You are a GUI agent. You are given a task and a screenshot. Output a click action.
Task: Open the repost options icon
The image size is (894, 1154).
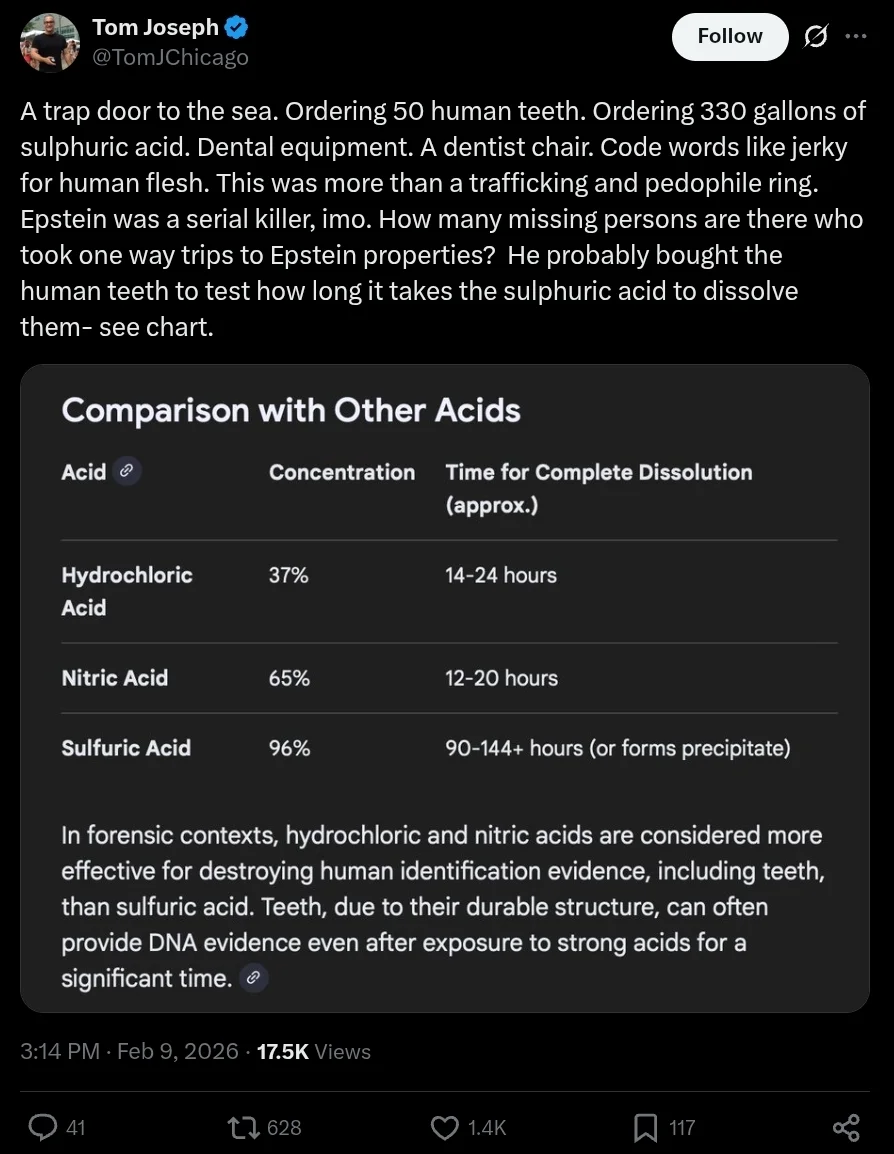click(x=240, y=1128)
